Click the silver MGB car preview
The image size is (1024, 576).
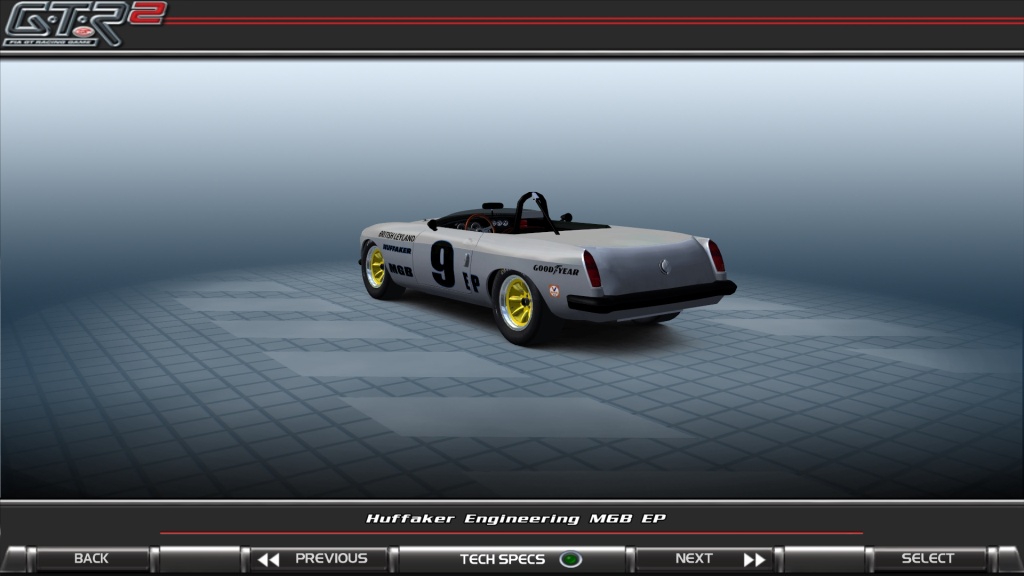547,268
